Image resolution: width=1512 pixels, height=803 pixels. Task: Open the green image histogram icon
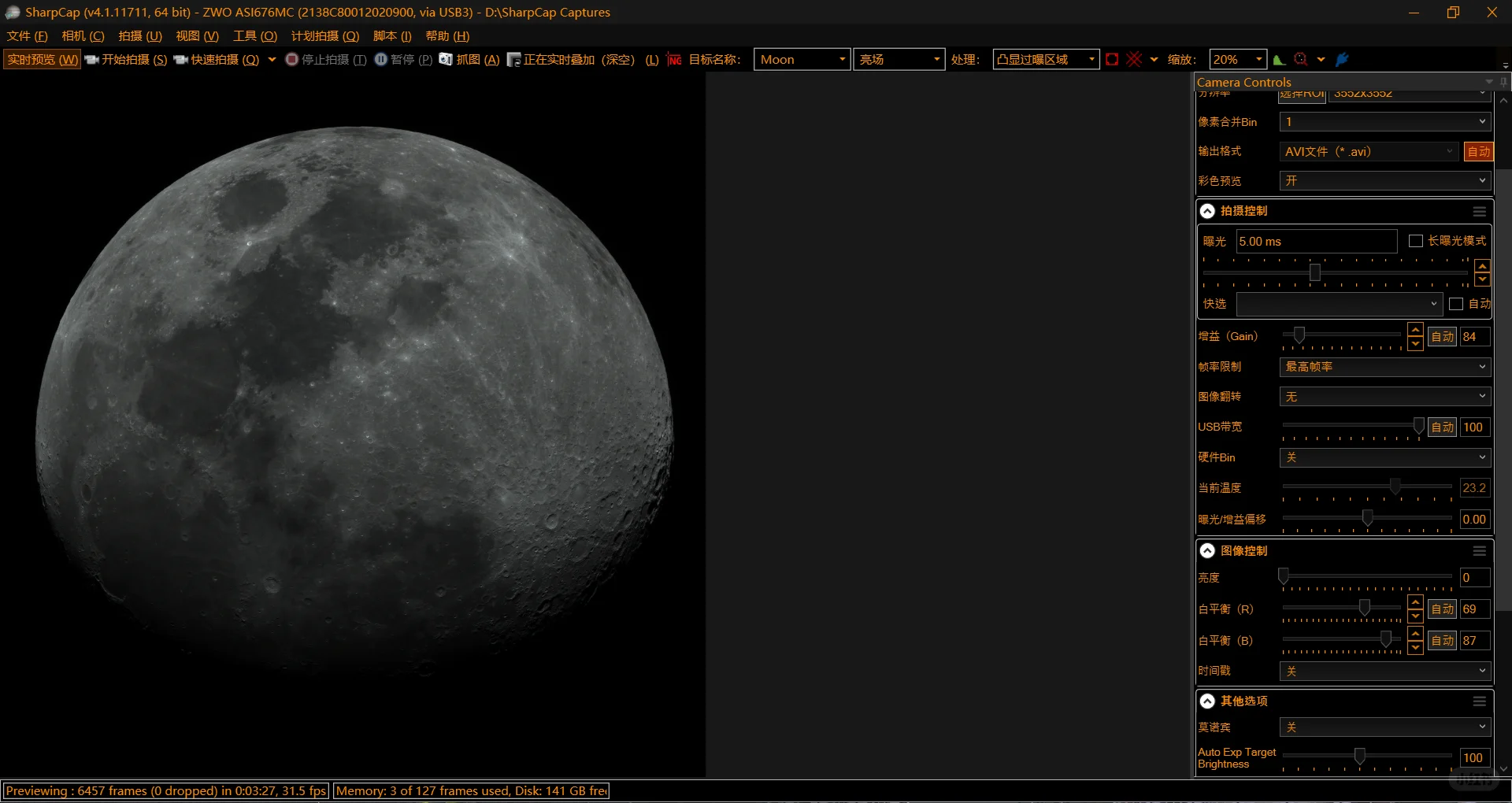click(1279, 60)
